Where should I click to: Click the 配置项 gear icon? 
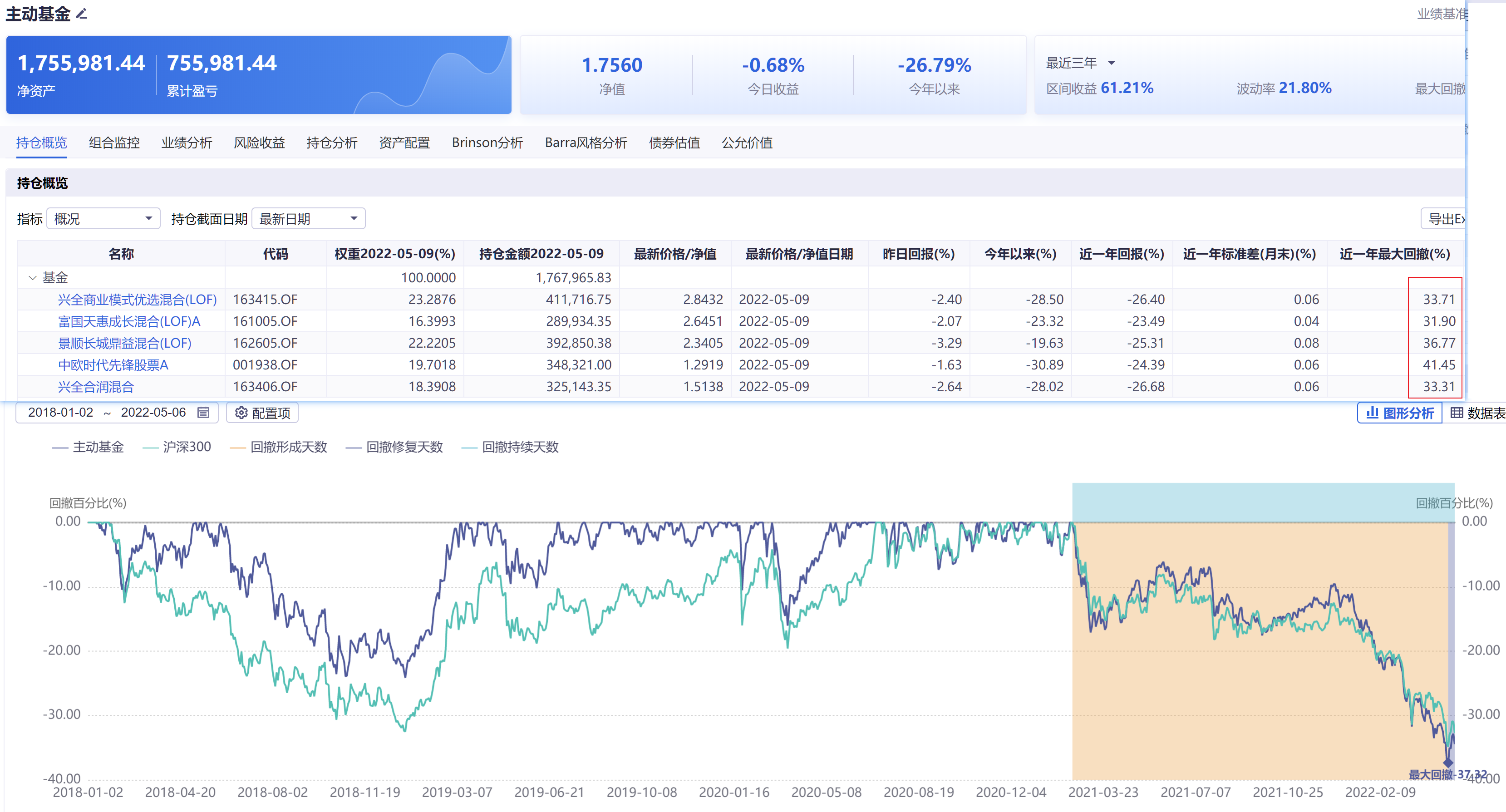point(241,413)
